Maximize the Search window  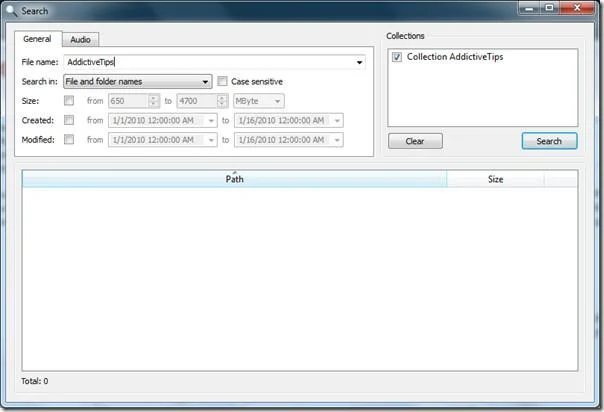(x=549, y=8)
